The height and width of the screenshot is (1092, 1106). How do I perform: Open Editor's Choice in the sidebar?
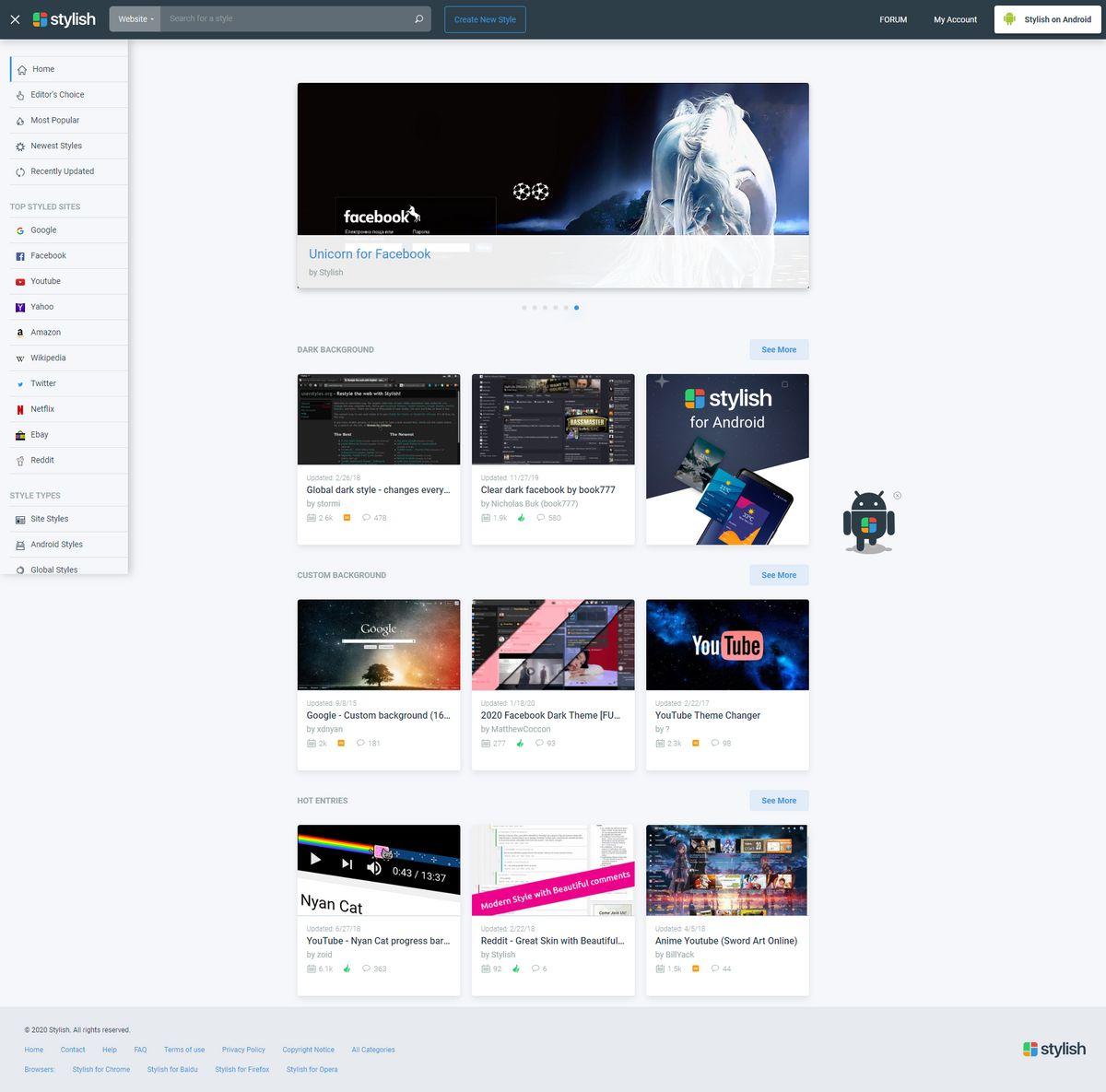tap(69, 95)
